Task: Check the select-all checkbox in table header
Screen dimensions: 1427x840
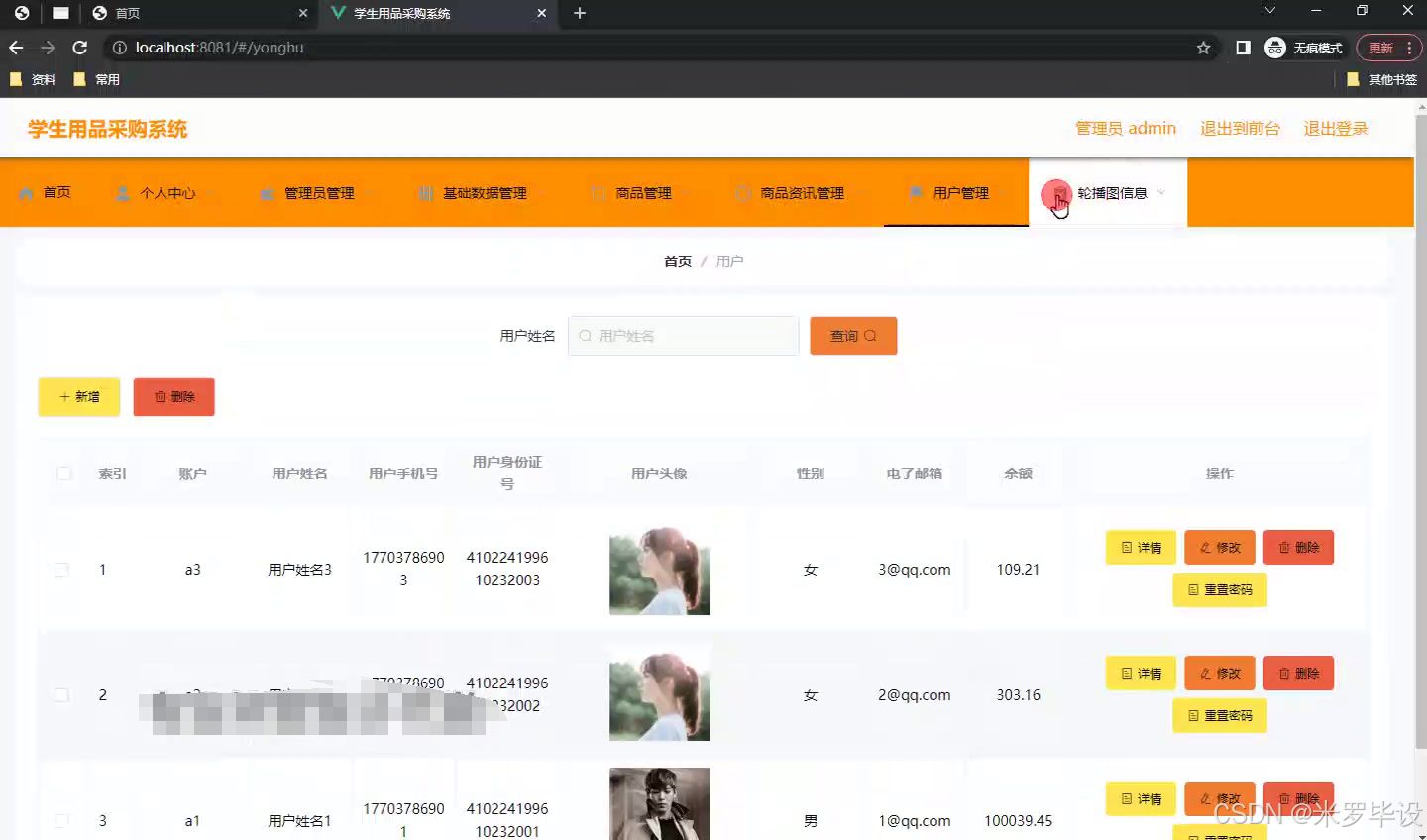Action: point(63,472)
